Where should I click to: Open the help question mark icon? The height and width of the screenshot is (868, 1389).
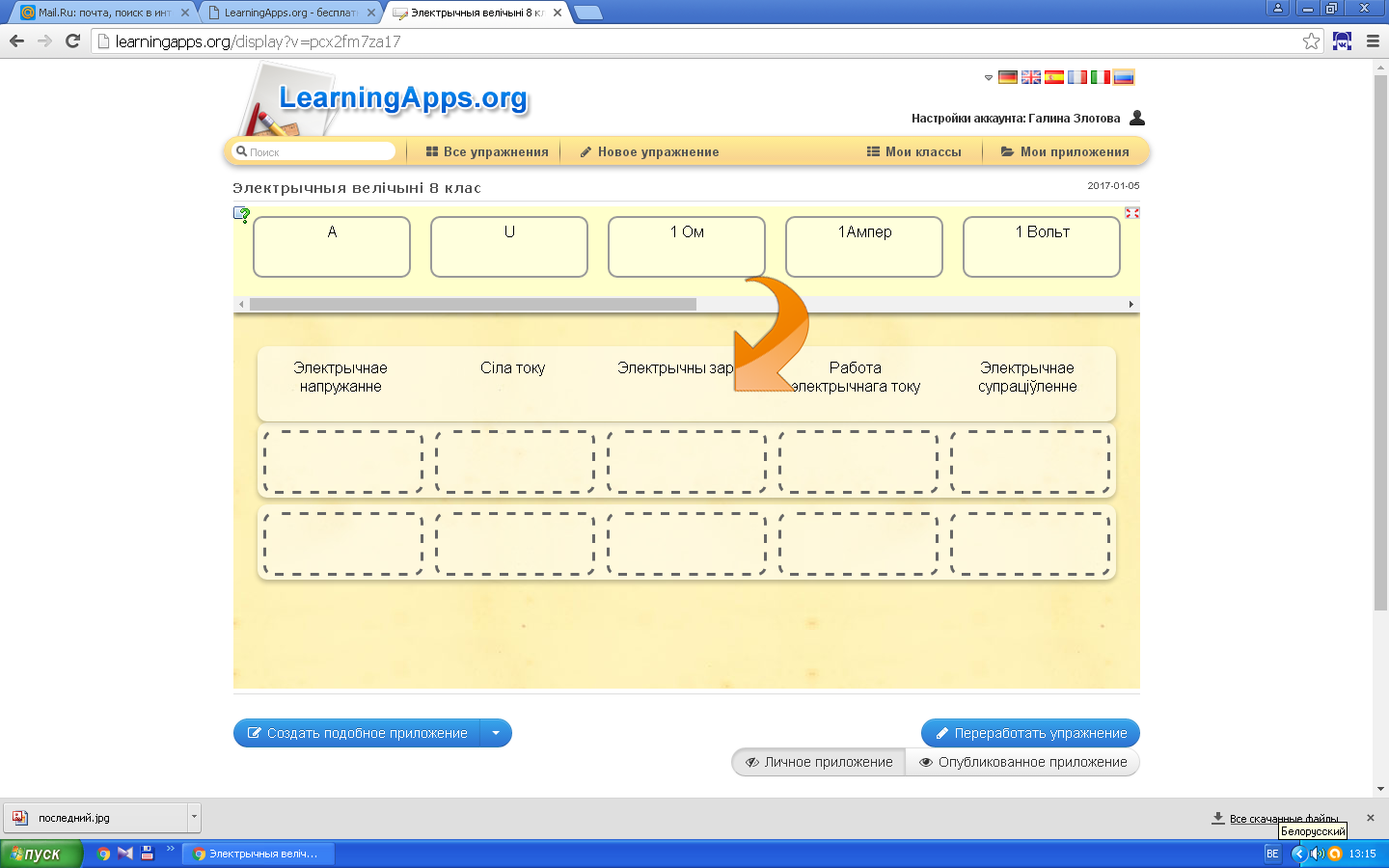242,214
